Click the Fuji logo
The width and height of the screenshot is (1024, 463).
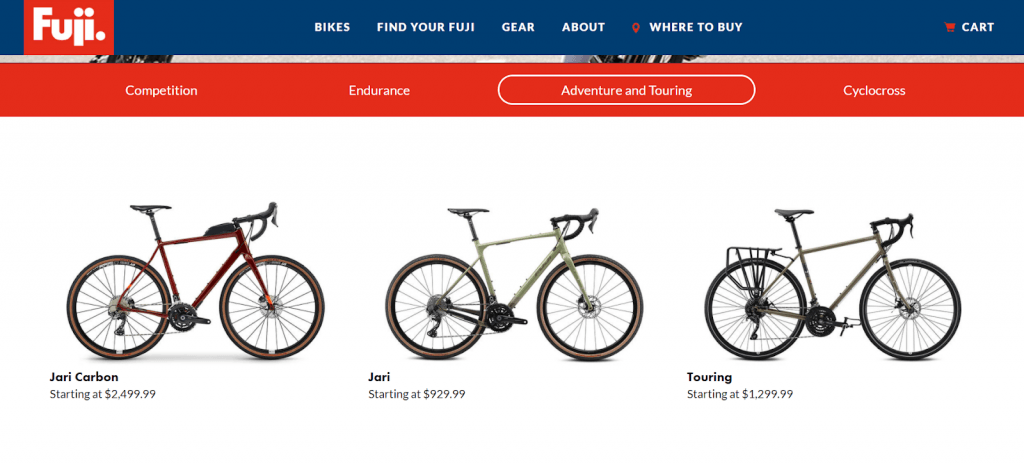coord(69,27)
